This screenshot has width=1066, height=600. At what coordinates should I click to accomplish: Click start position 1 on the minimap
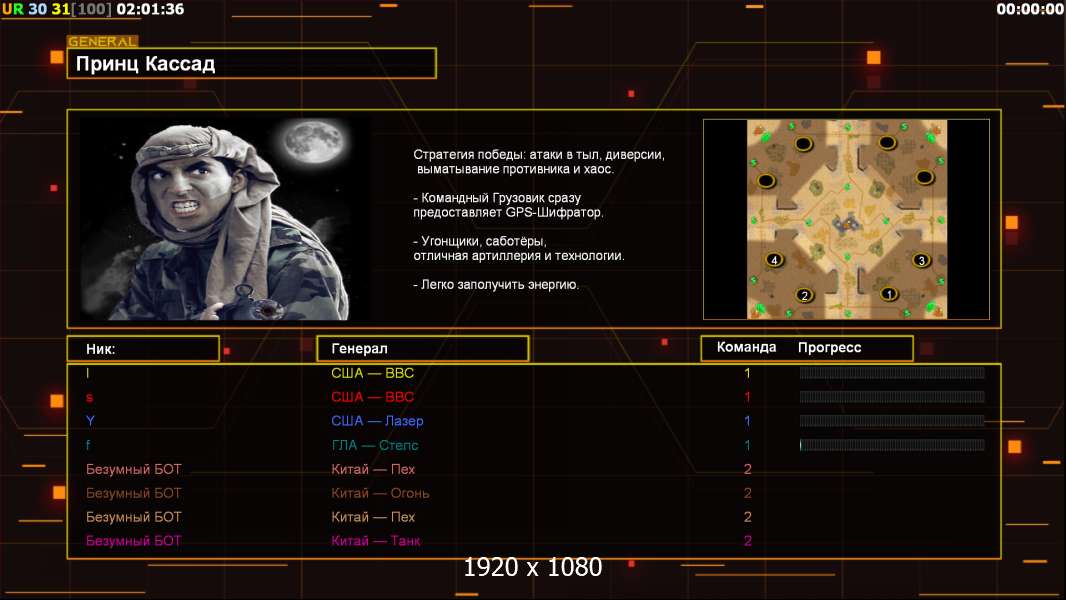point(889,294)
